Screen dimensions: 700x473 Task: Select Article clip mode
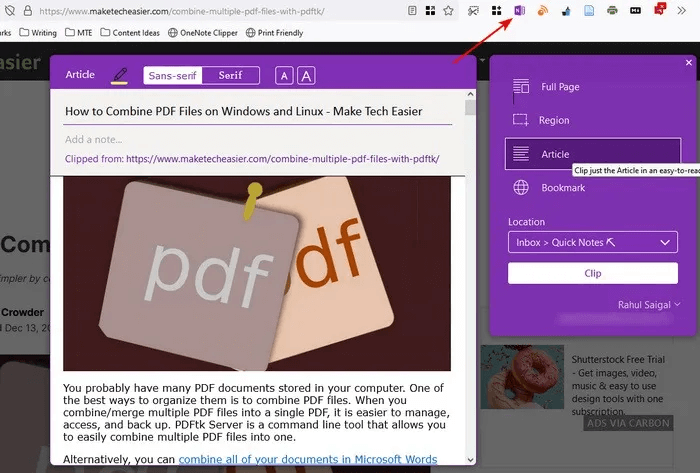pyautogui.click(x=593, y=154)
